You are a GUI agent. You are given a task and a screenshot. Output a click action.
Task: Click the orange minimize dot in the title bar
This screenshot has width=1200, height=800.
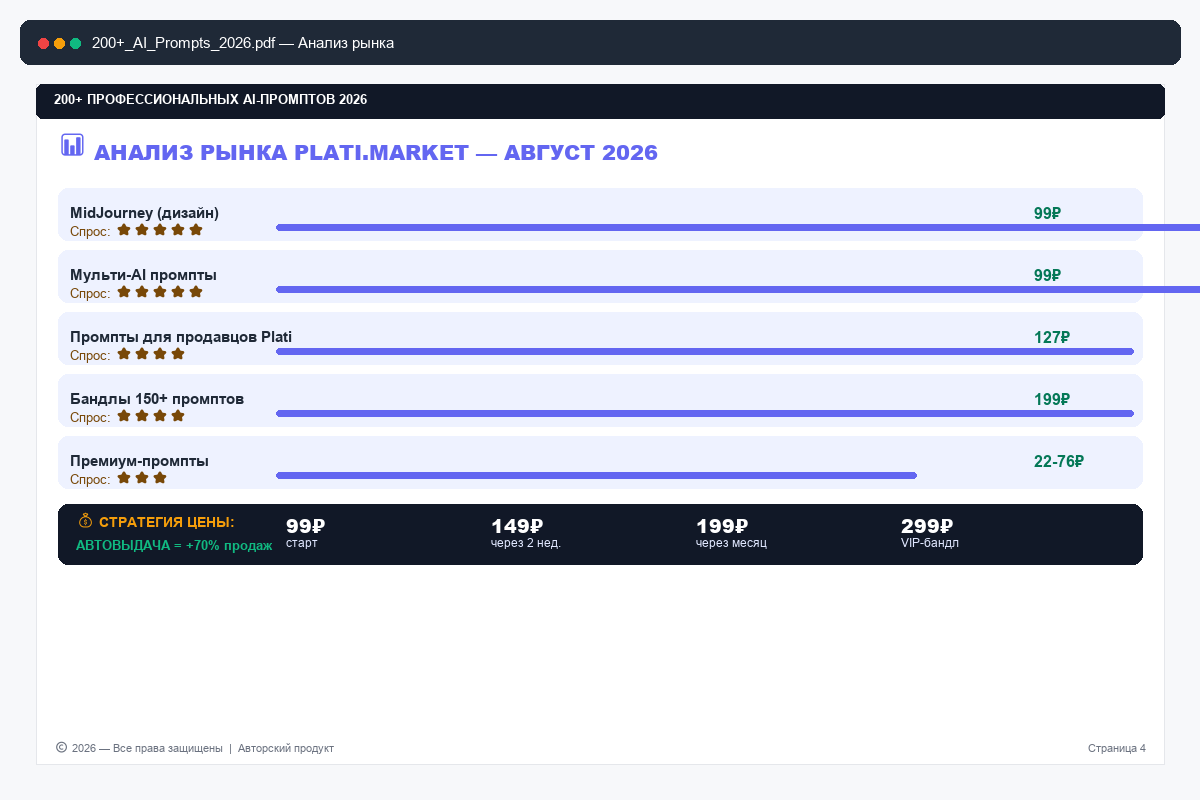60,44
